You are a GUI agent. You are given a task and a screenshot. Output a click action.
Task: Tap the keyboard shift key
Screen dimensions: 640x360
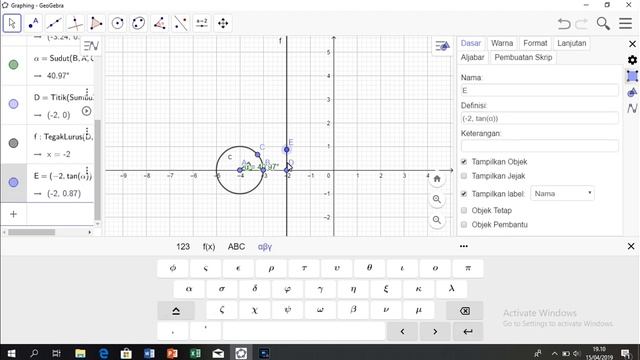coord(176,311)
